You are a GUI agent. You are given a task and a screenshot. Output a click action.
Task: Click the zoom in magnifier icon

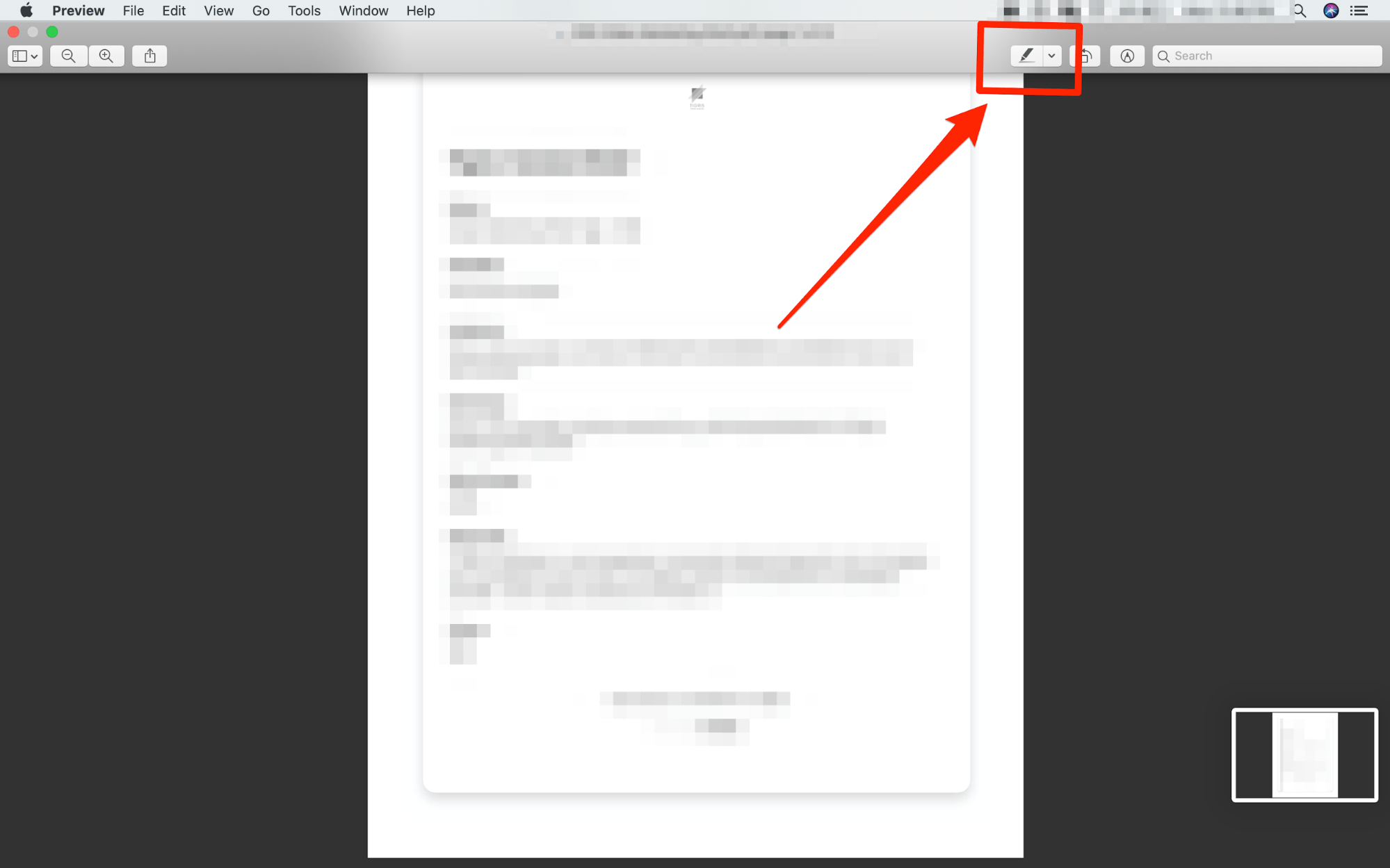pos(106,56)
